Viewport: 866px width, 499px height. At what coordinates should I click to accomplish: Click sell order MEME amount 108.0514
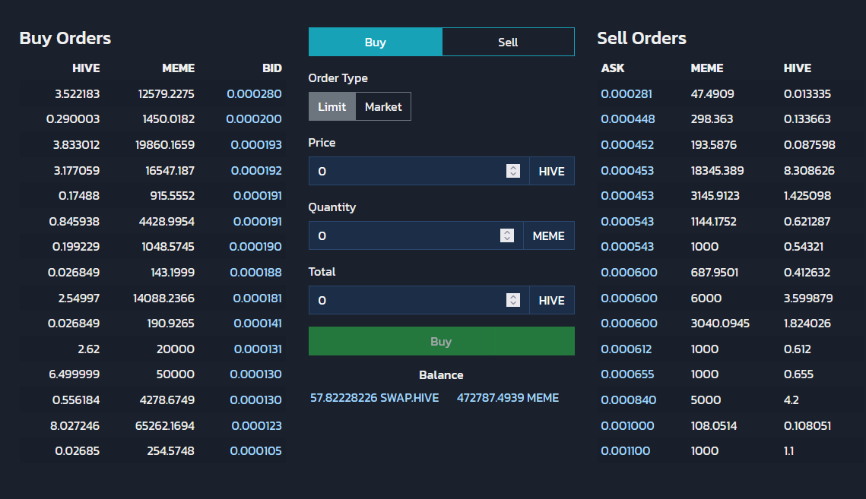pyautogui.click(x=714, y=426)
